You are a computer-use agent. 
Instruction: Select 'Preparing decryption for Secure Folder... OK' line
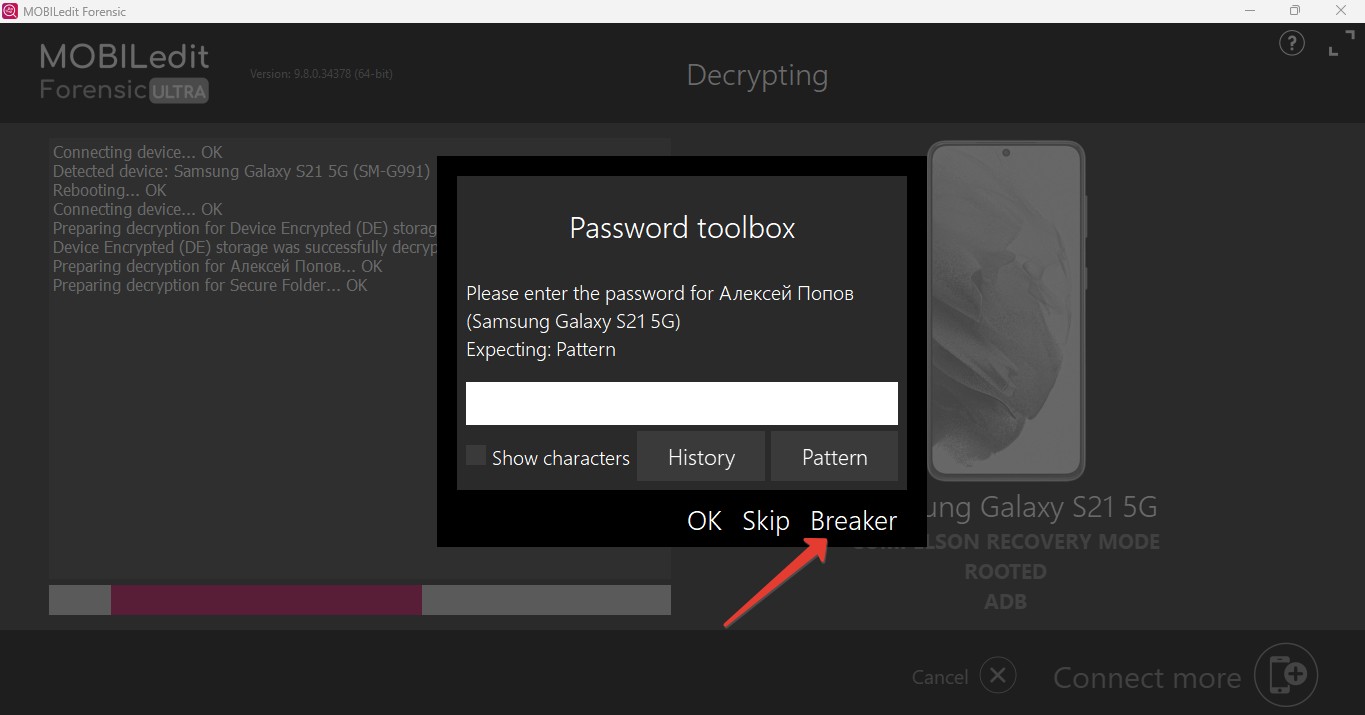point(210,285)
